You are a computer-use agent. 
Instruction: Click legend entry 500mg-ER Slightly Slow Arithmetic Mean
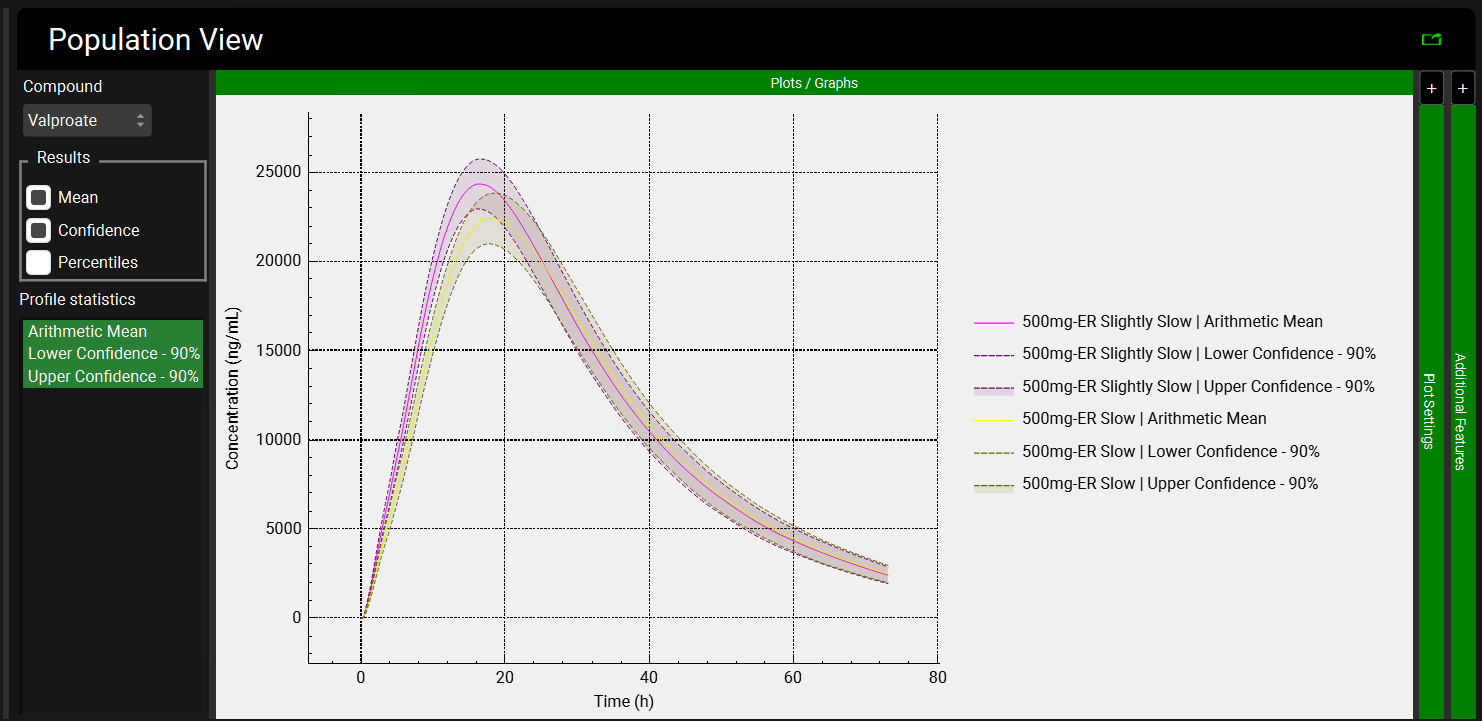tap(1172, 322)
